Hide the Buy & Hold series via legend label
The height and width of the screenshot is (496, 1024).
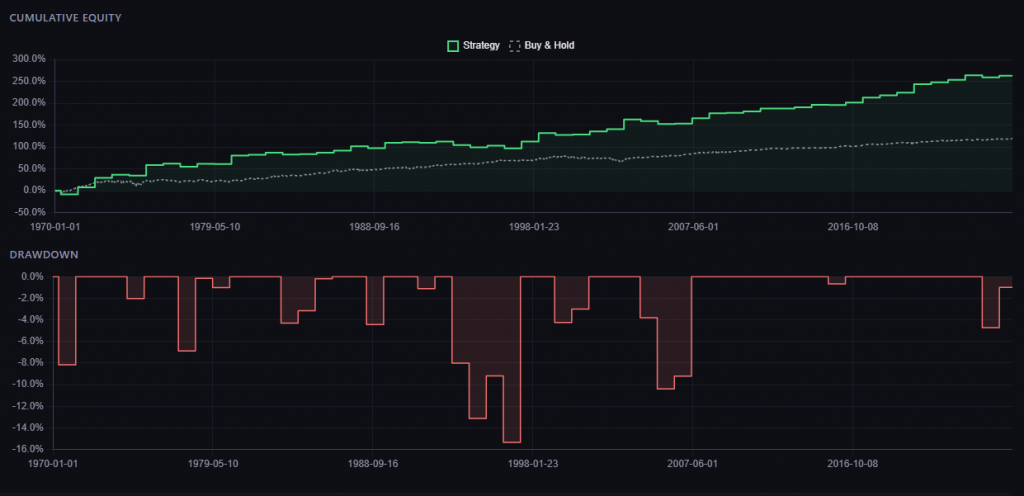tap(549, 45)
